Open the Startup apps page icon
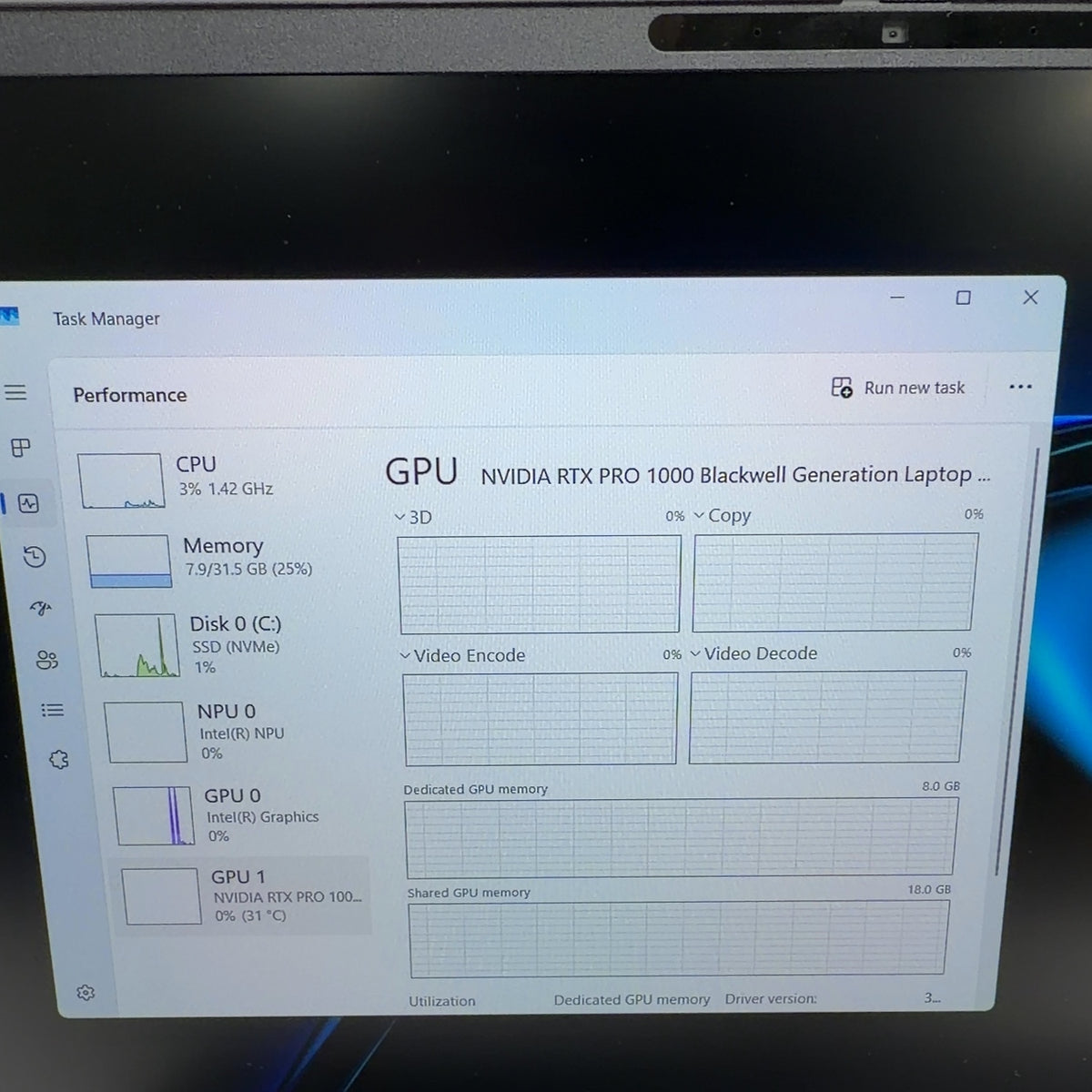This screenshot has width=1092, height=1092. (41, 609)
